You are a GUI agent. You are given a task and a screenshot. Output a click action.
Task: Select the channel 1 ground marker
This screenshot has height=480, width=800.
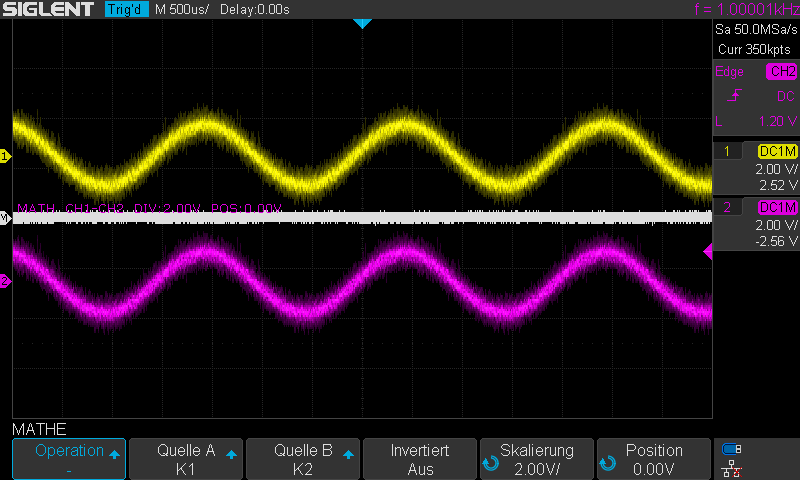[x=5, y=156]
